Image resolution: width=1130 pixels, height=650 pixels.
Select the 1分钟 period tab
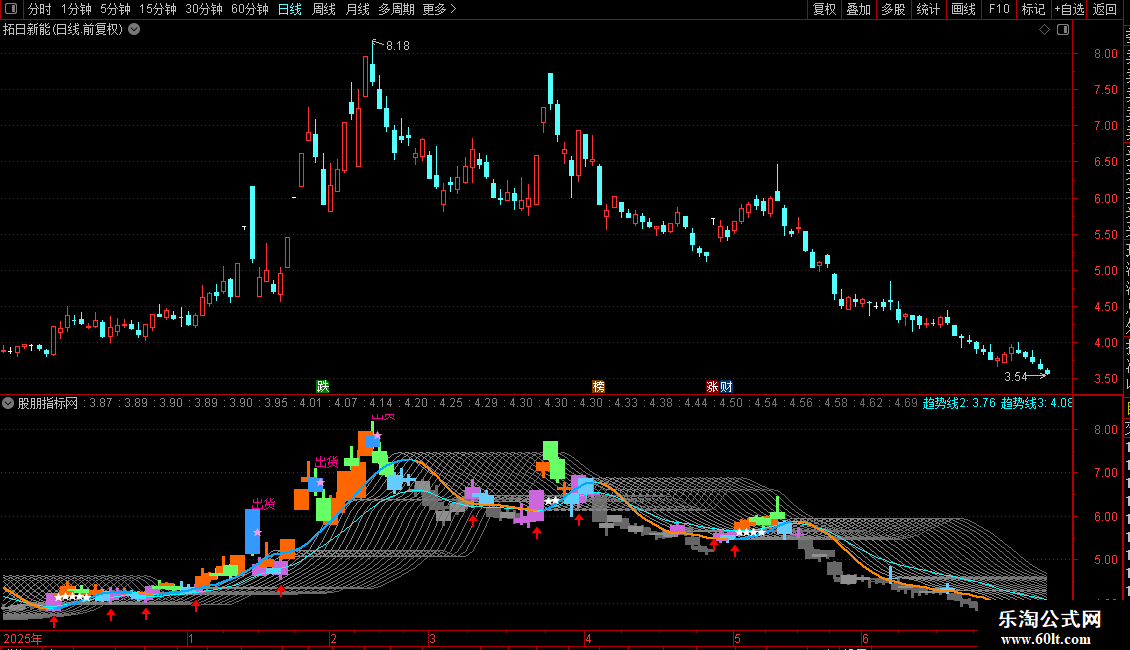[76, 9]
